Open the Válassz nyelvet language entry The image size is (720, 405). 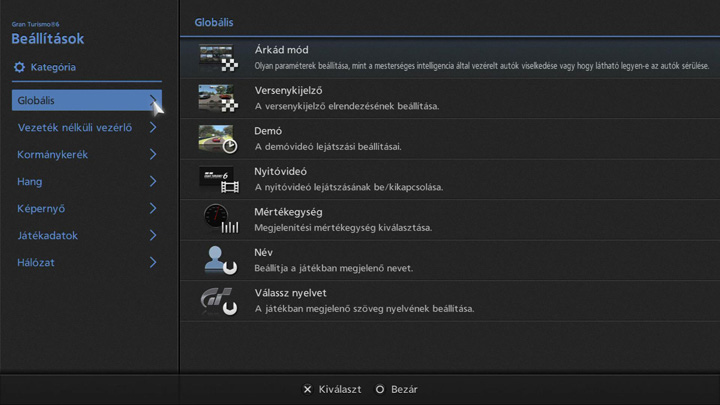(450, 300)
